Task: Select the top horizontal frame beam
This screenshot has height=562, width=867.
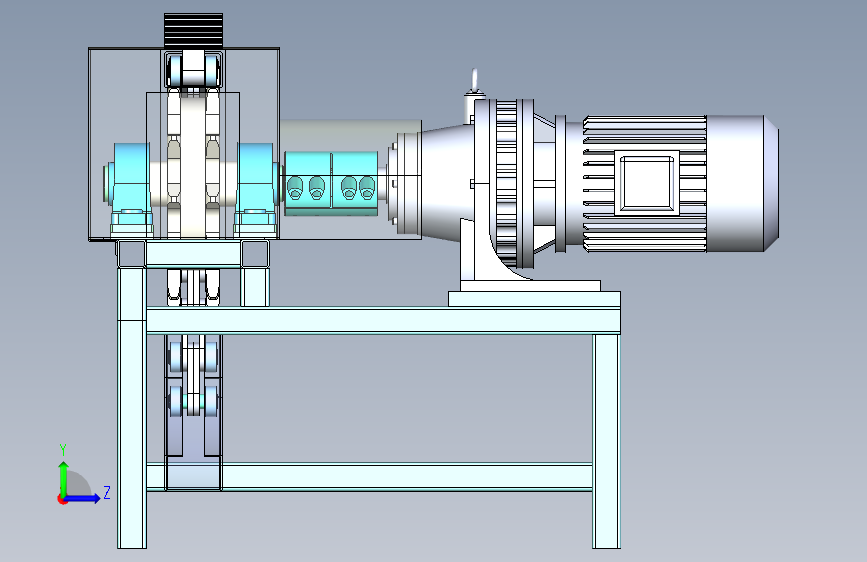Action: (383, 321)
